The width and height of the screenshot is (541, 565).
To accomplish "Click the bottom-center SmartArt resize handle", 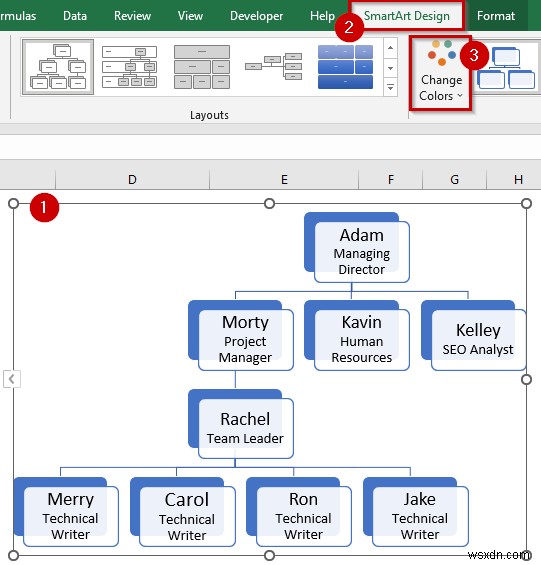I will click(x=269, y=555).
